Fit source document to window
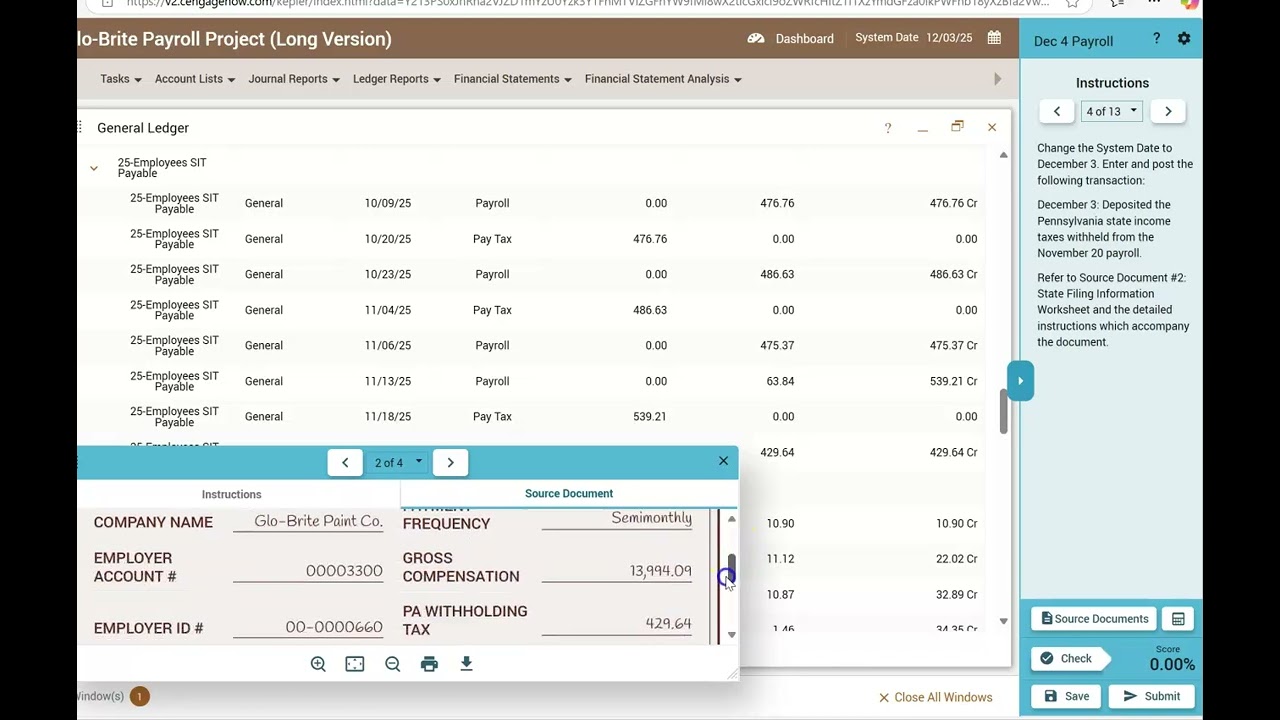 coord(355,664)
